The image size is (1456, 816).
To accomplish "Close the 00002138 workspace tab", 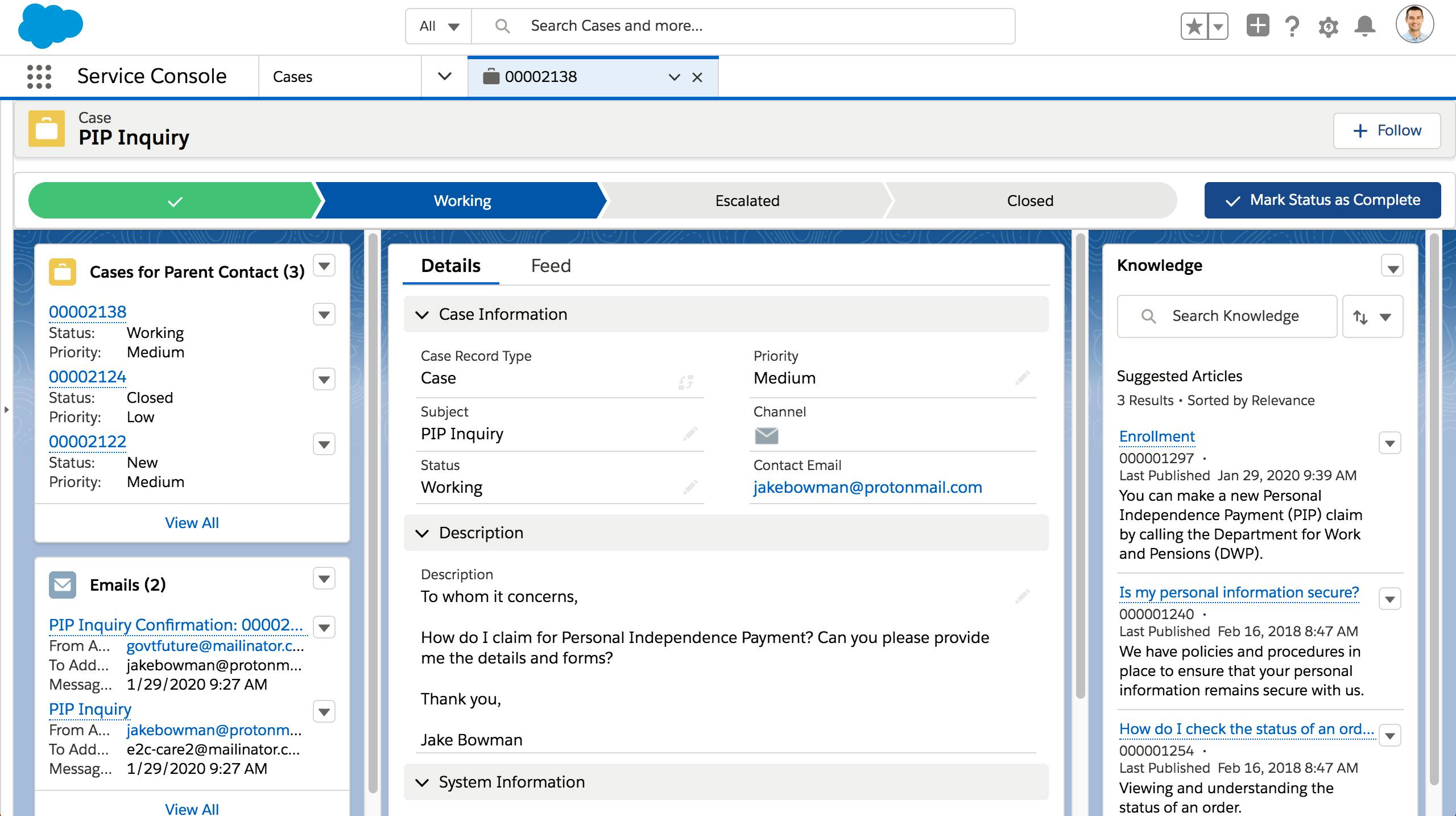I will click(x=697, y=77).
